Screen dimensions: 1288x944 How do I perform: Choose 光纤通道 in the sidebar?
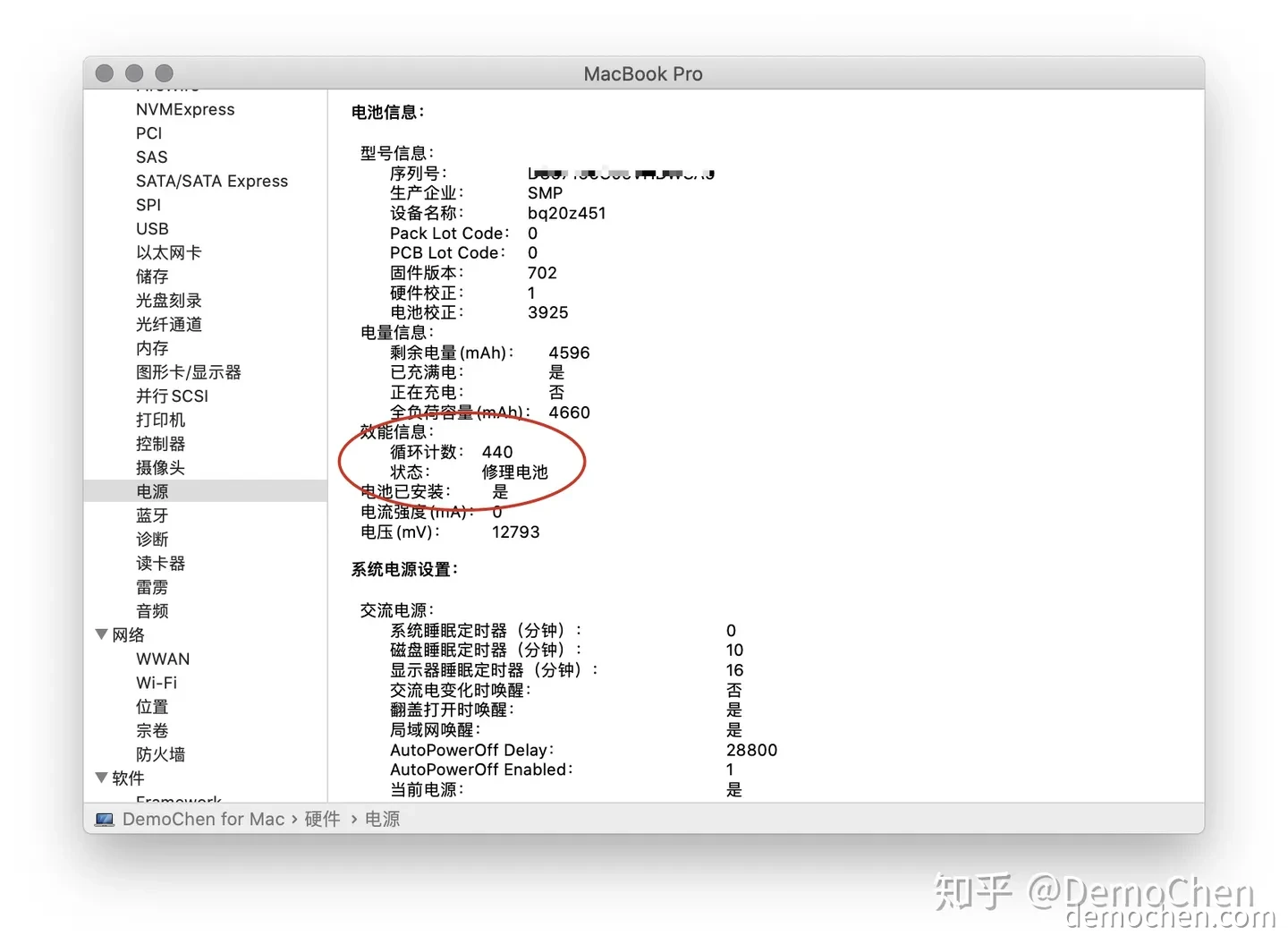169,324
